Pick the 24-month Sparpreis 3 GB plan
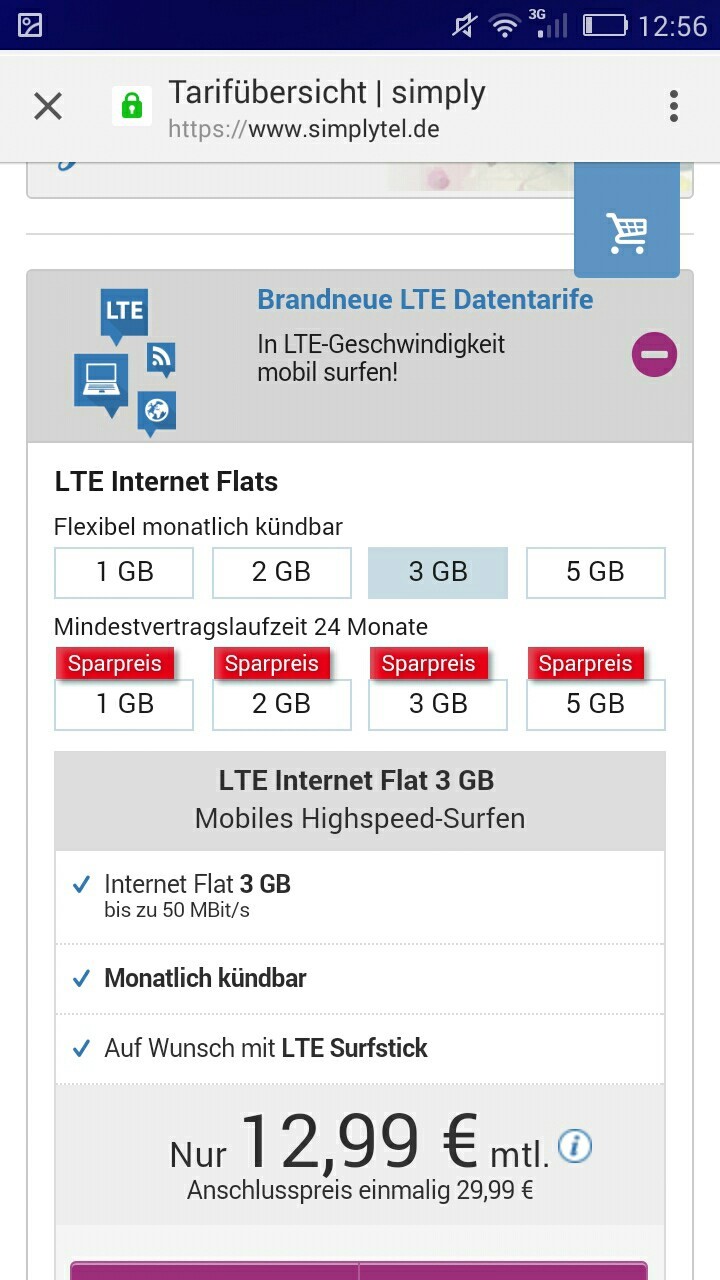This screenshot has width=720, height=1280. [438, 704]
